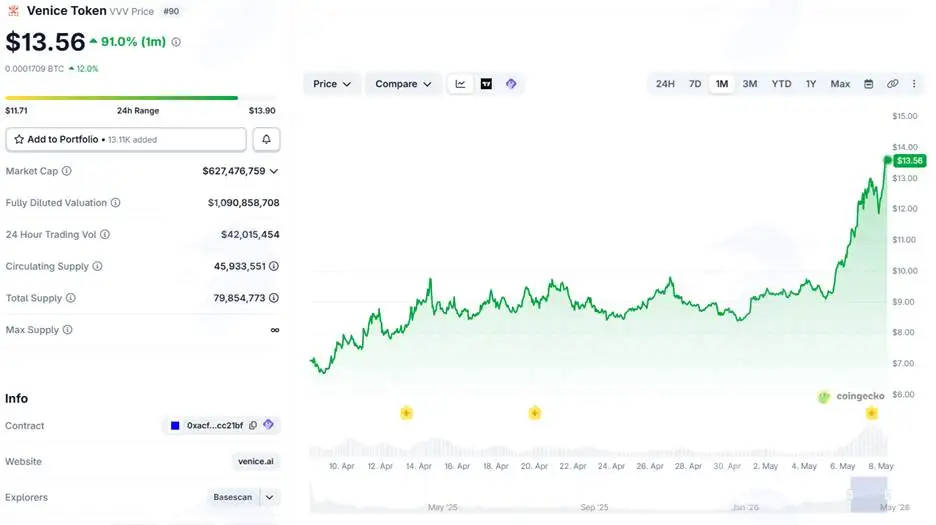Open the calendar date range picker
The image size is (936, 525).
(x=869, y=84)
